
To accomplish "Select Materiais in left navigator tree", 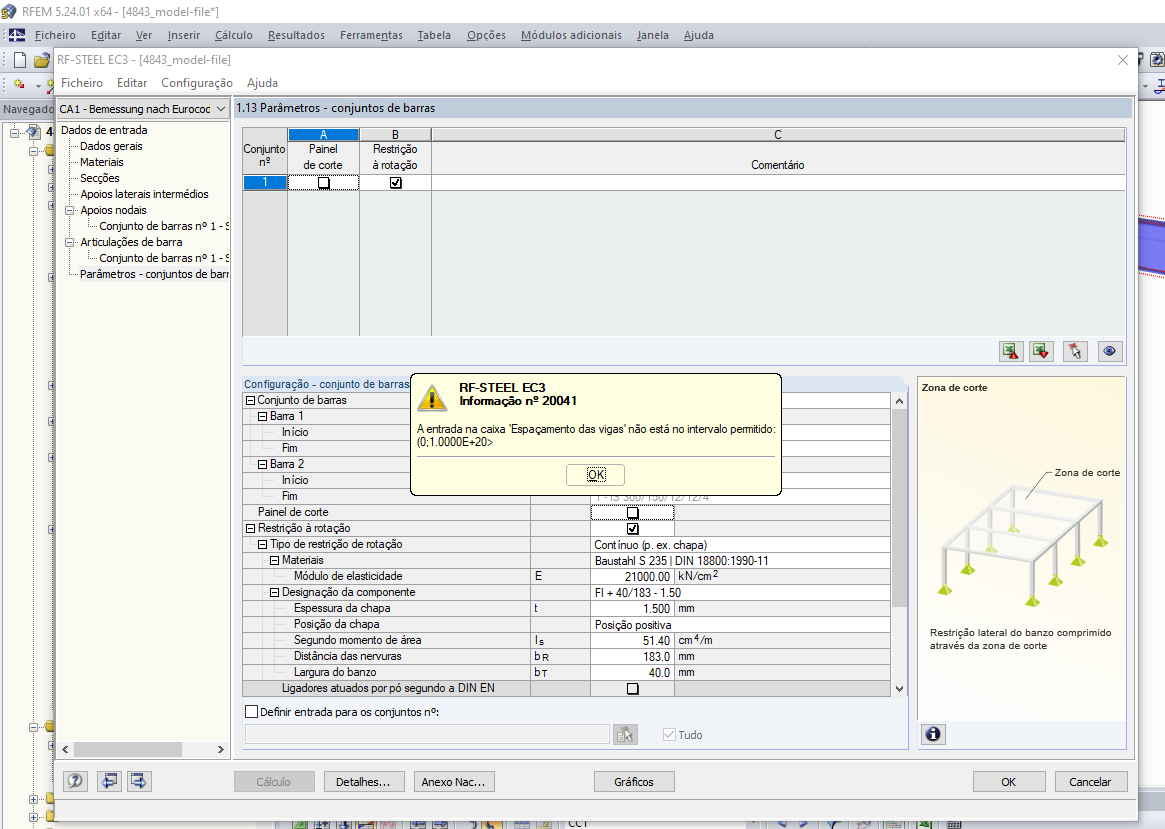I will 102,162.
